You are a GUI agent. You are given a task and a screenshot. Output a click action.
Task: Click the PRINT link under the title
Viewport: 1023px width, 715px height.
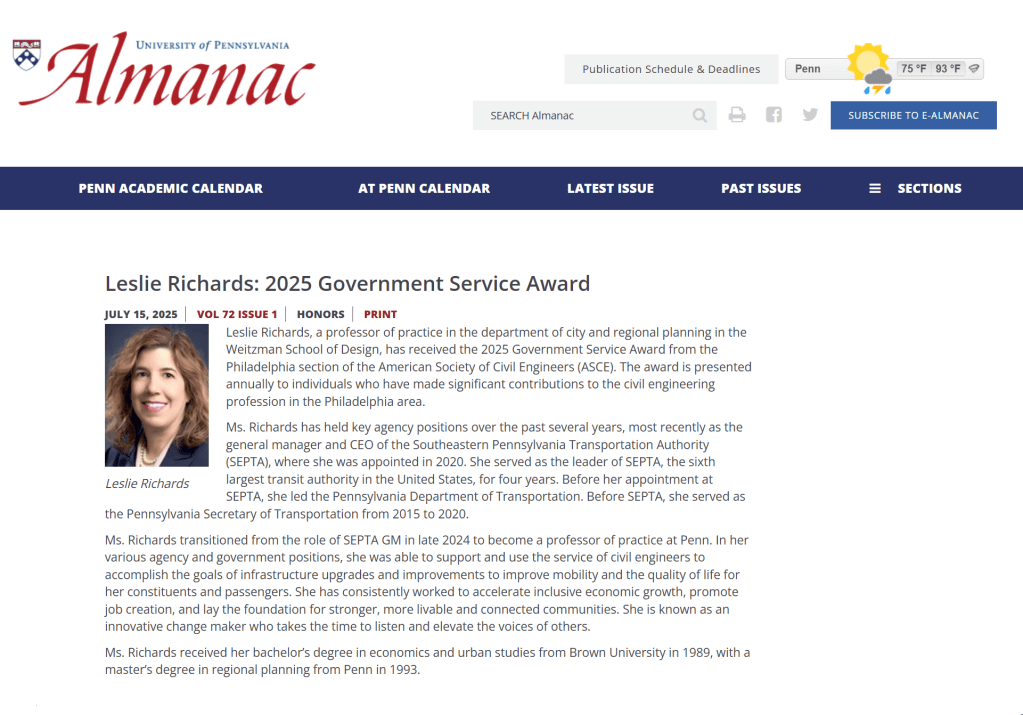380,314
